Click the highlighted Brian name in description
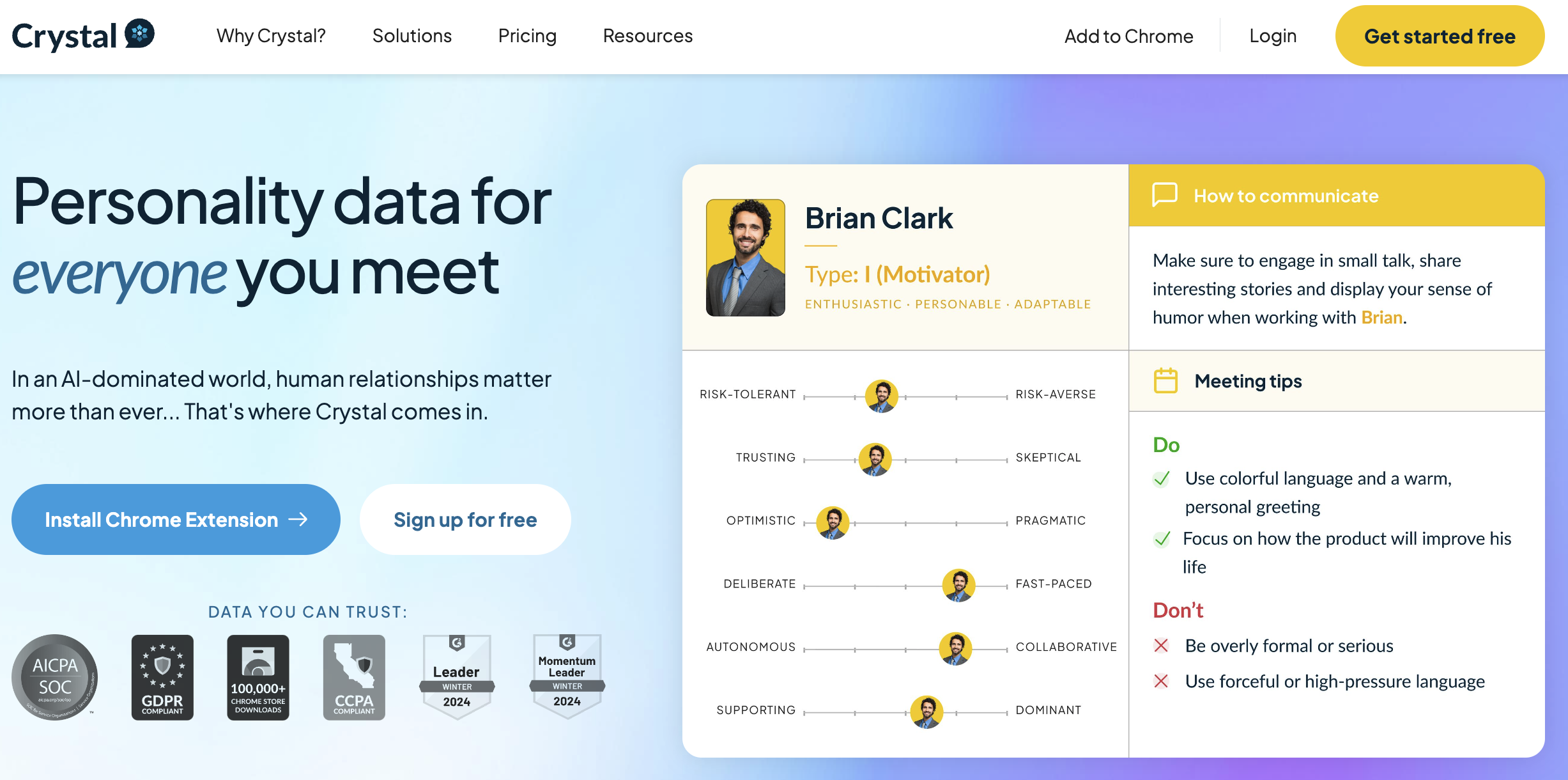Image resolution: width=1568 pixels, height=780 pixels. (x=1382, y=317)
